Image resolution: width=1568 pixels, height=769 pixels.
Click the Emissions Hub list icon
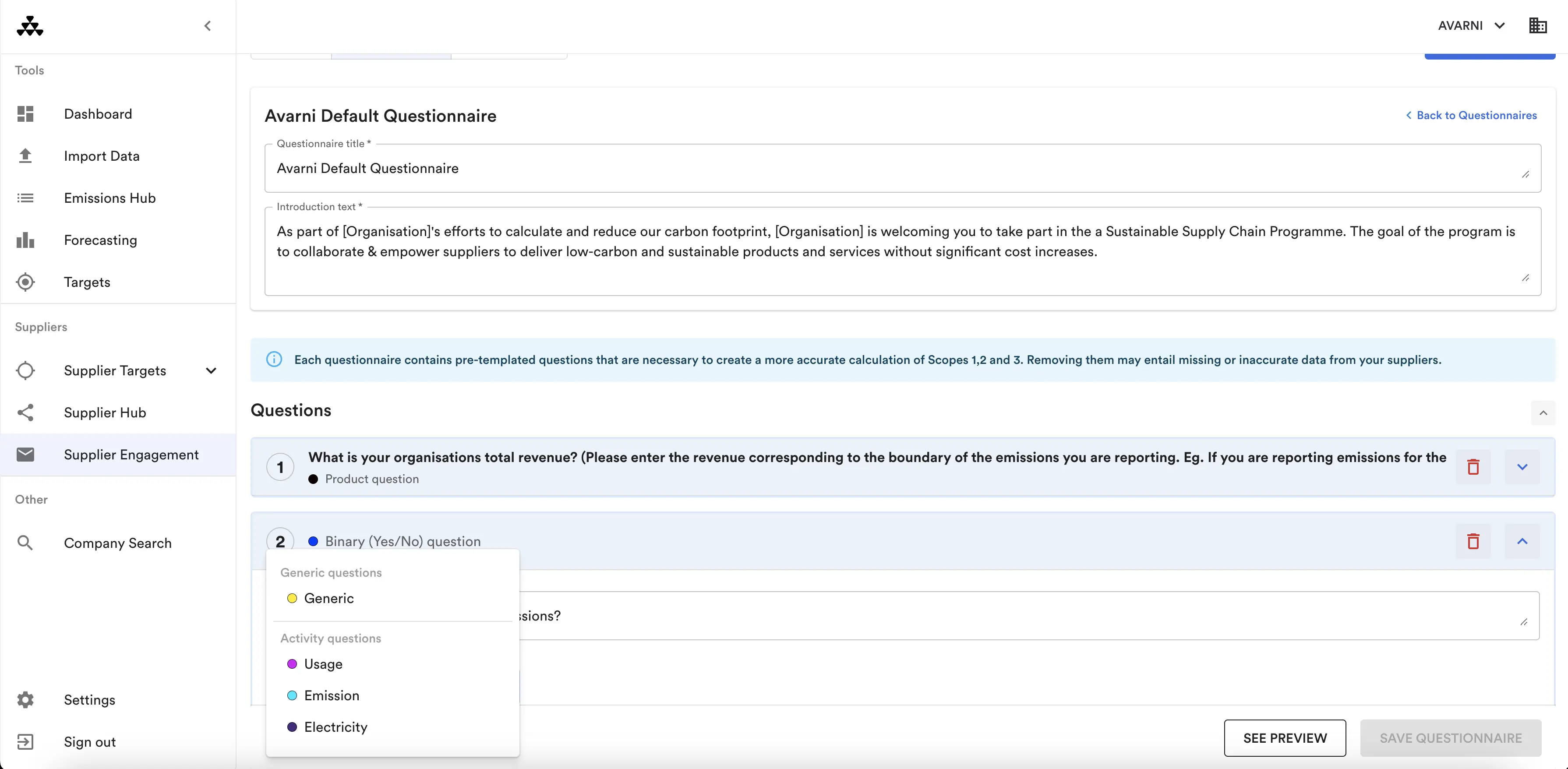click(25, 198)
